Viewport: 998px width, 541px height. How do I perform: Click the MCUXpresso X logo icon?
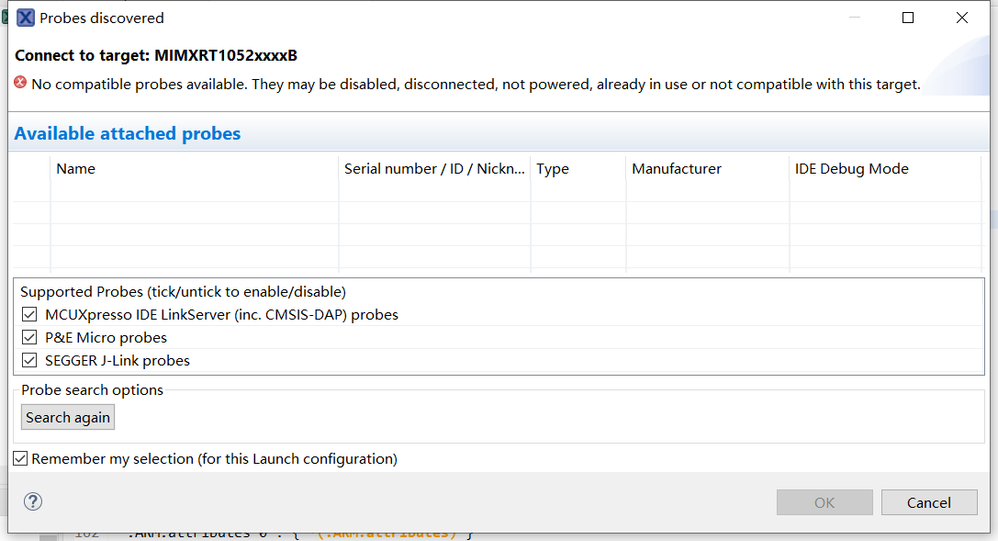pos(26,18)
